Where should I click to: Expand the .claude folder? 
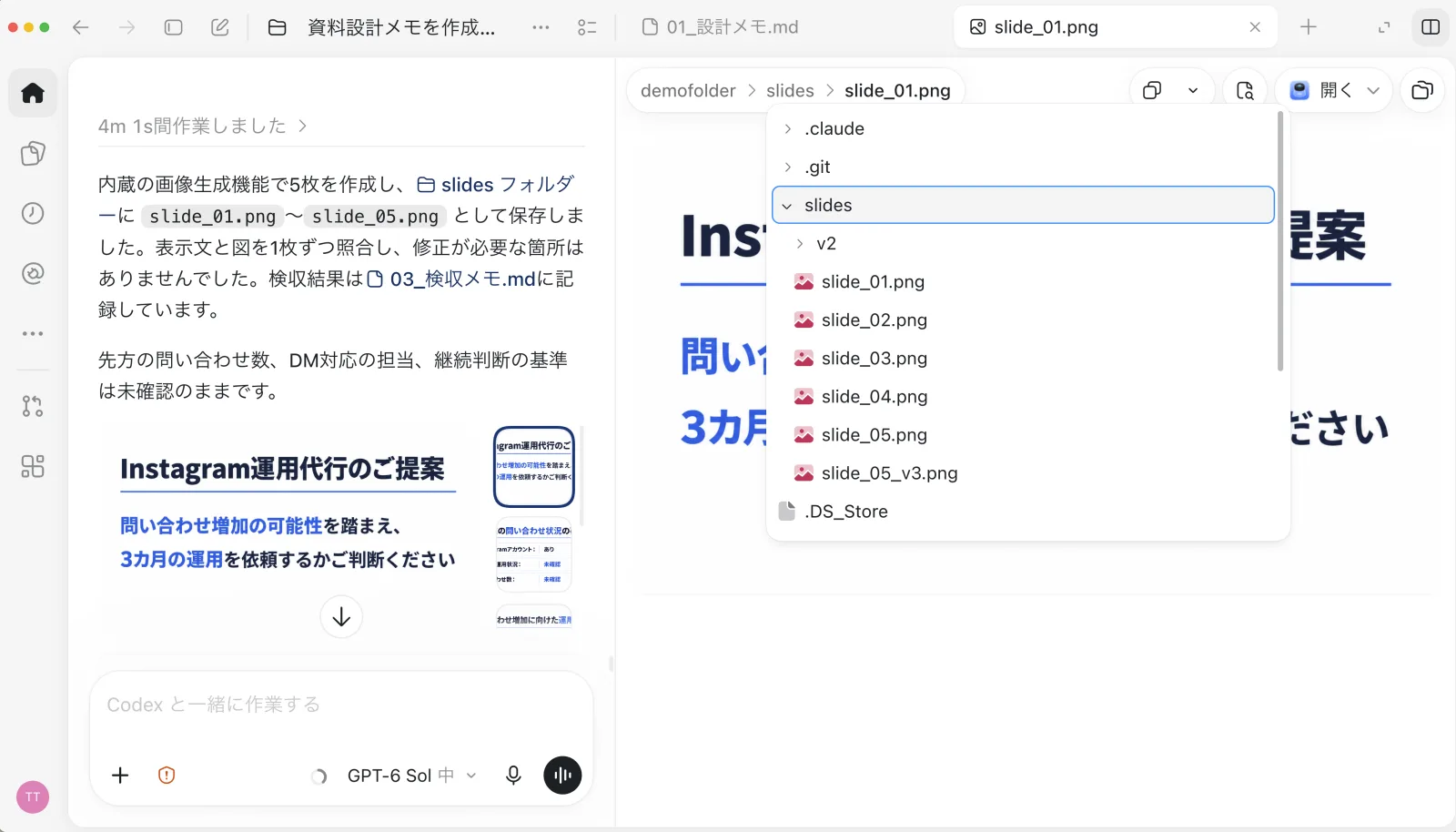788,128
